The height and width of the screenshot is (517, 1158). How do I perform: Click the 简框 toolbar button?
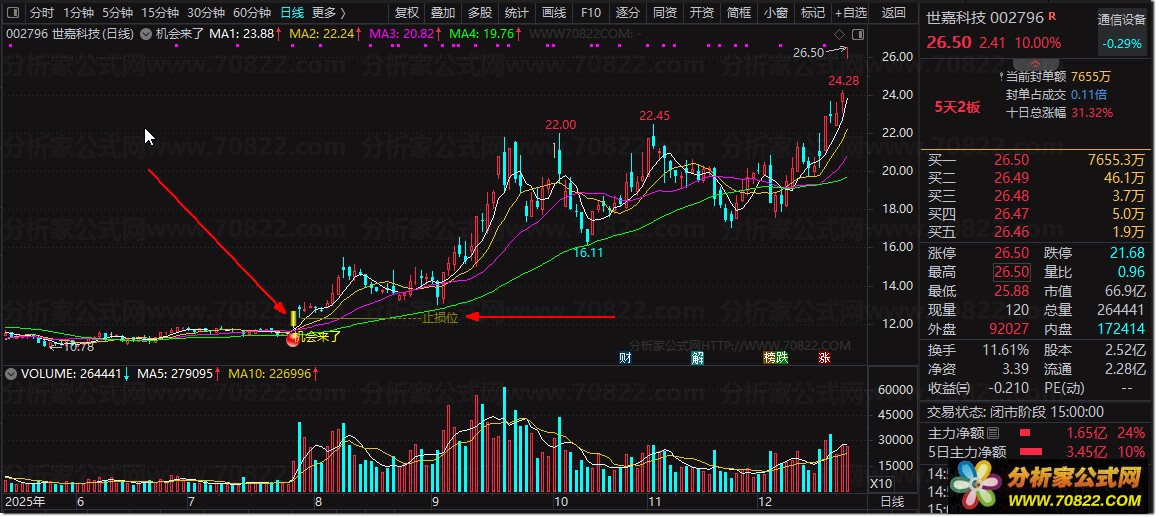click(x=739, y=13)
